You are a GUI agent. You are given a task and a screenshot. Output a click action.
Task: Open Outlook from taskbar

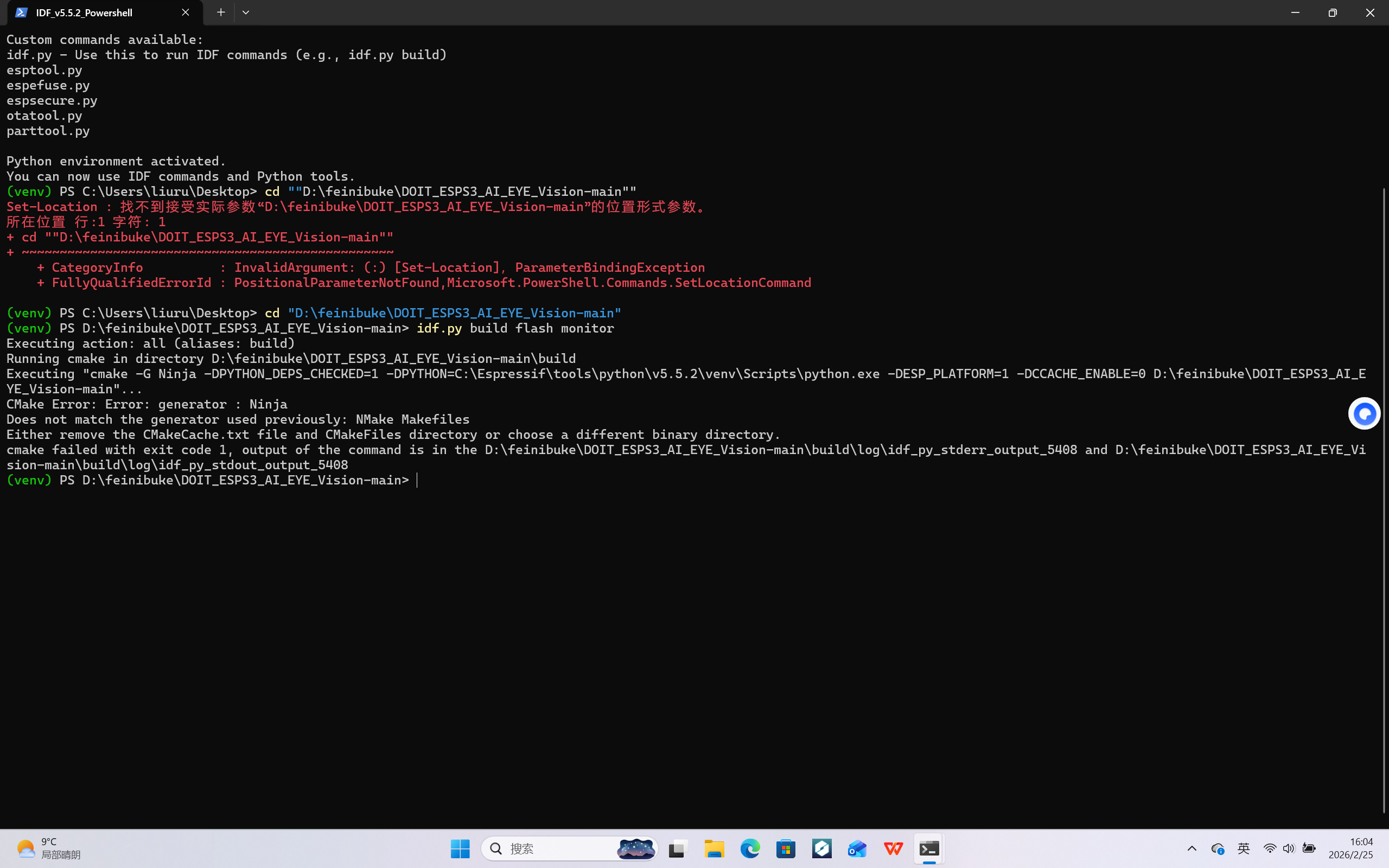click(857, 848)
